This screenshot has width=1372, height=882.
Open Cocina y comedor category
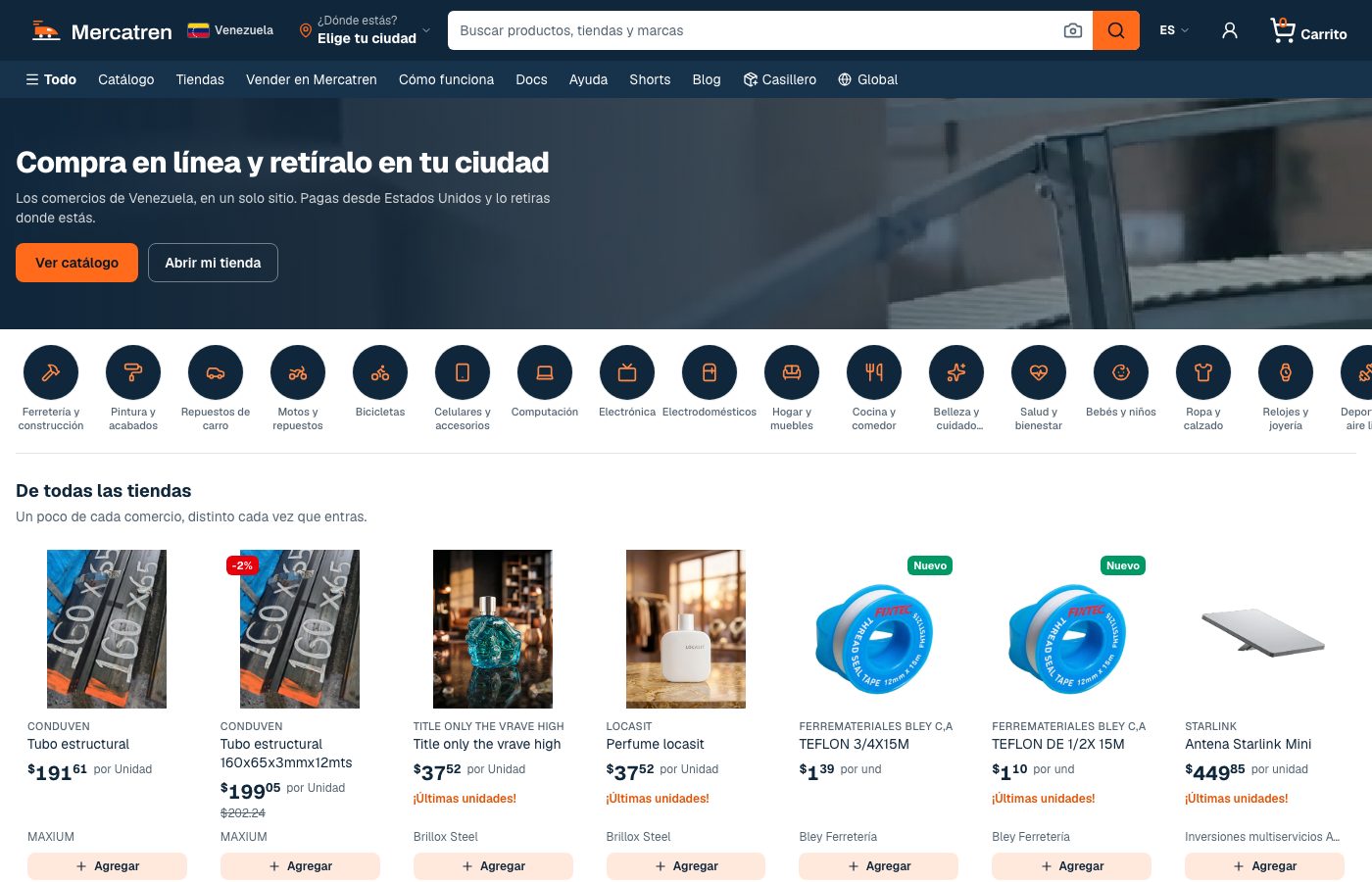click(874, 388)
